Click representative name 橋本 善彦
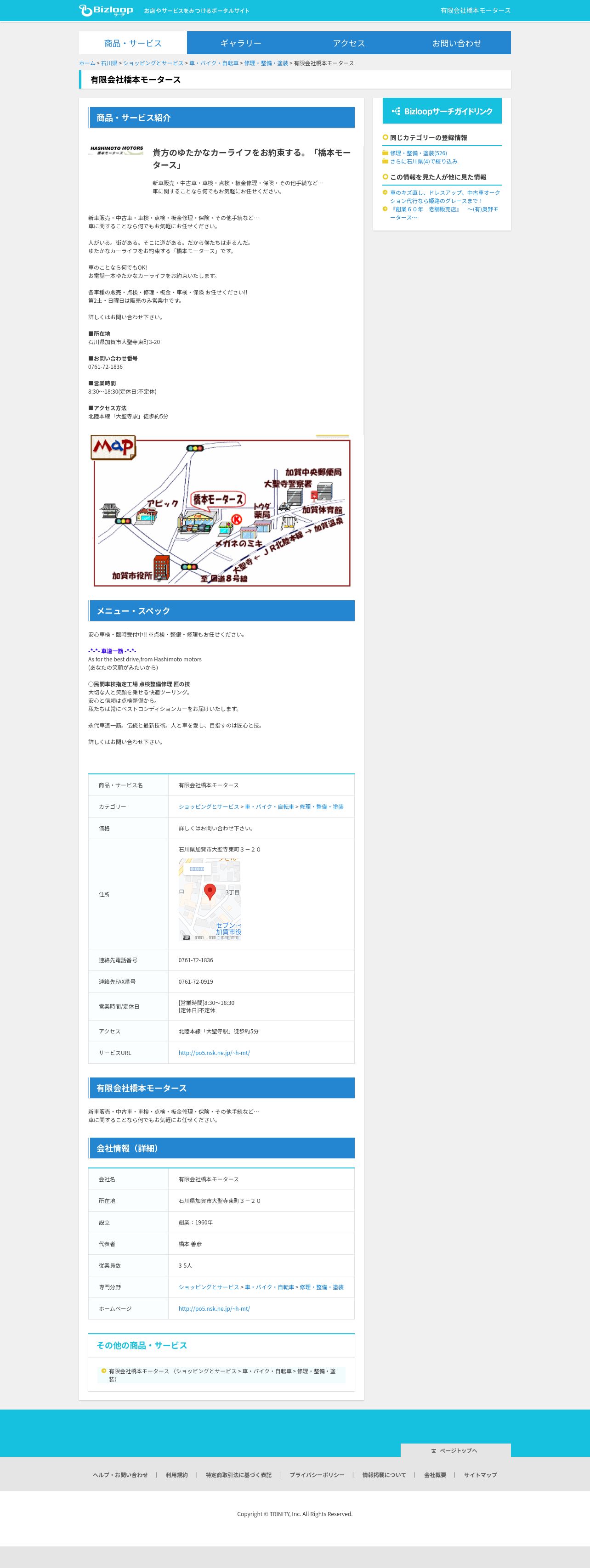The width and height of the screenshot is (590, 1568). (190, 1244)
